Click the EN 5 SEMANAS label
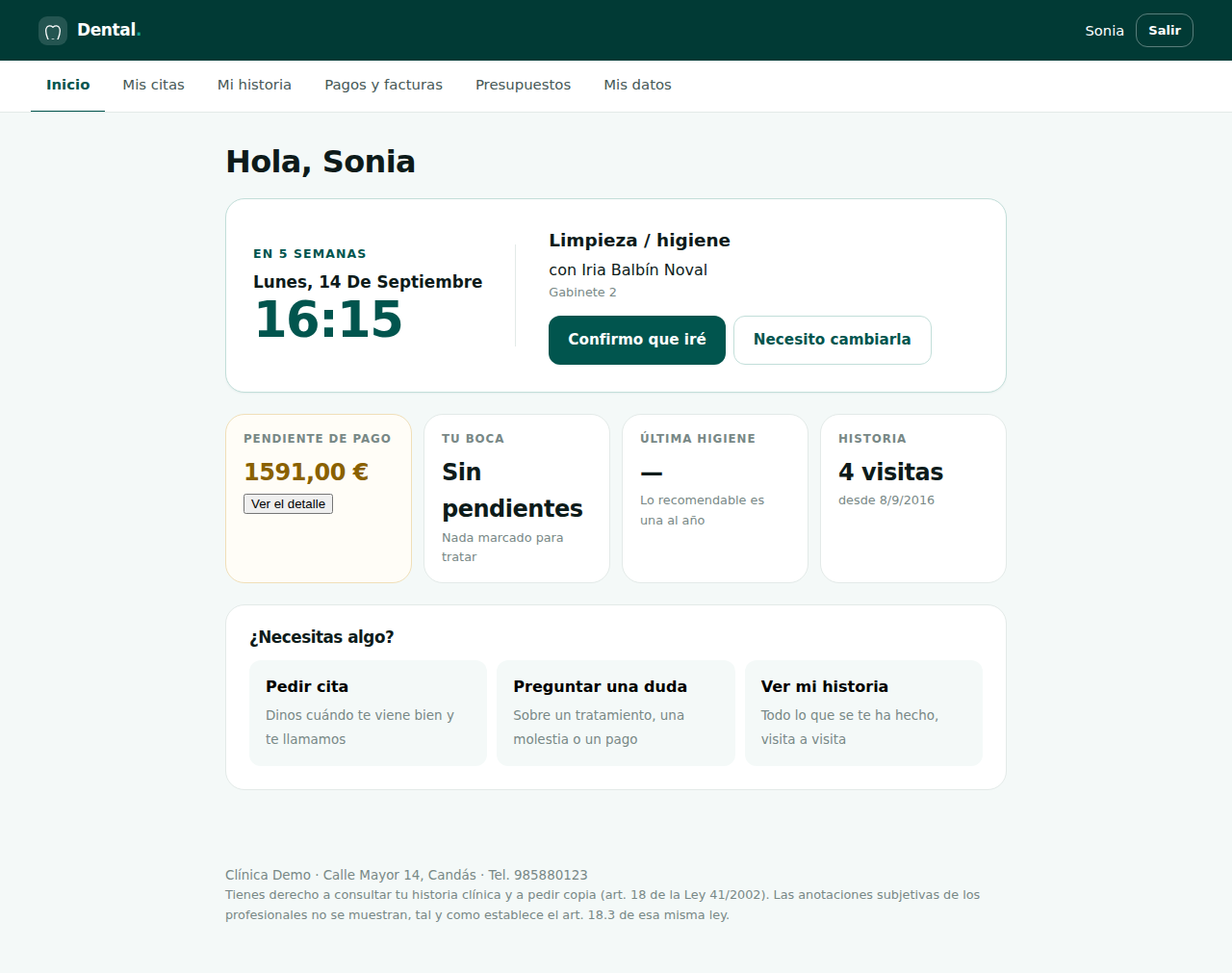This screenshot has width=1232, height=973. tap(310, 254)
